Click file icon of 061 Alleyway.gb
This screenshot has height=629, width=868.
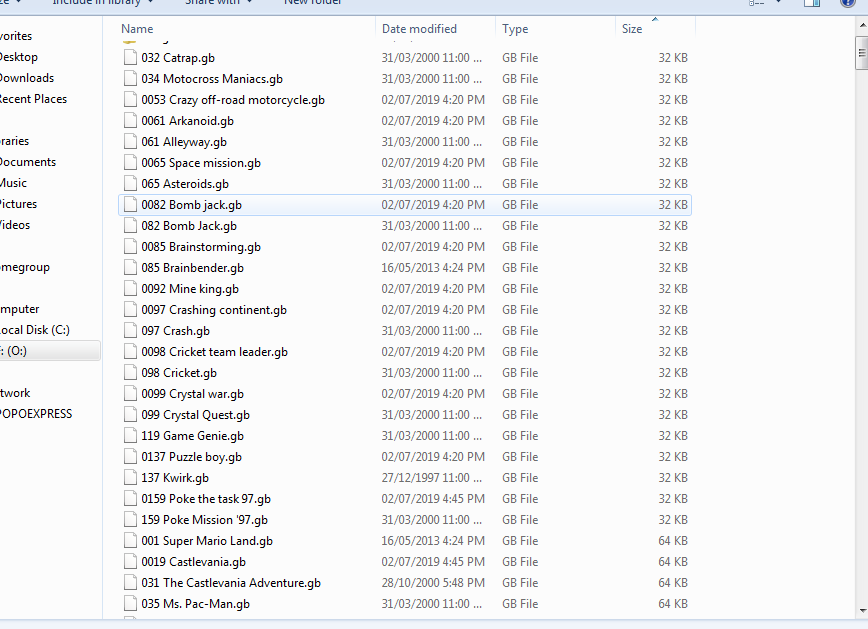130,142
